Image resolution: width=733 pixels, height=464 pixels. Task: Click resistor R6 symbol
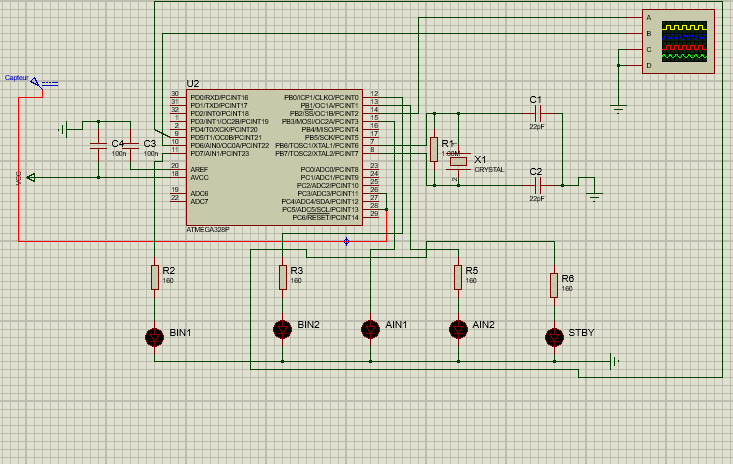click(553, 284)
